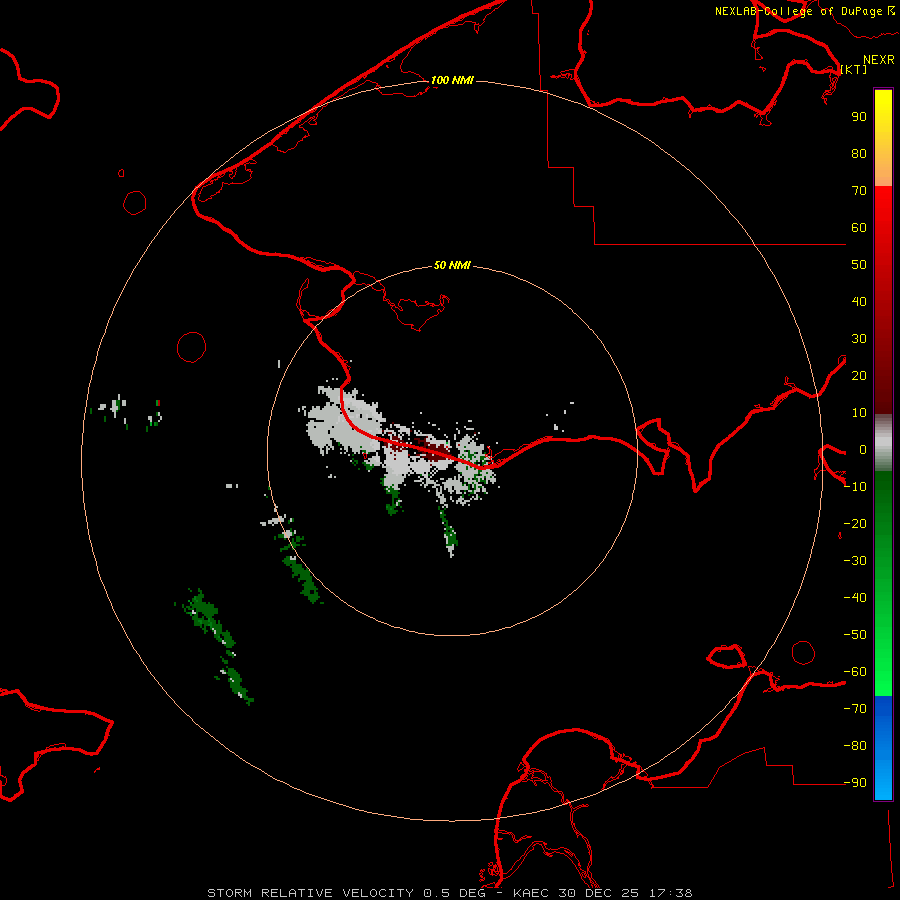Click the [KT] units label above color scale
This screenshot has height=900, width=900.
point(853,69)
